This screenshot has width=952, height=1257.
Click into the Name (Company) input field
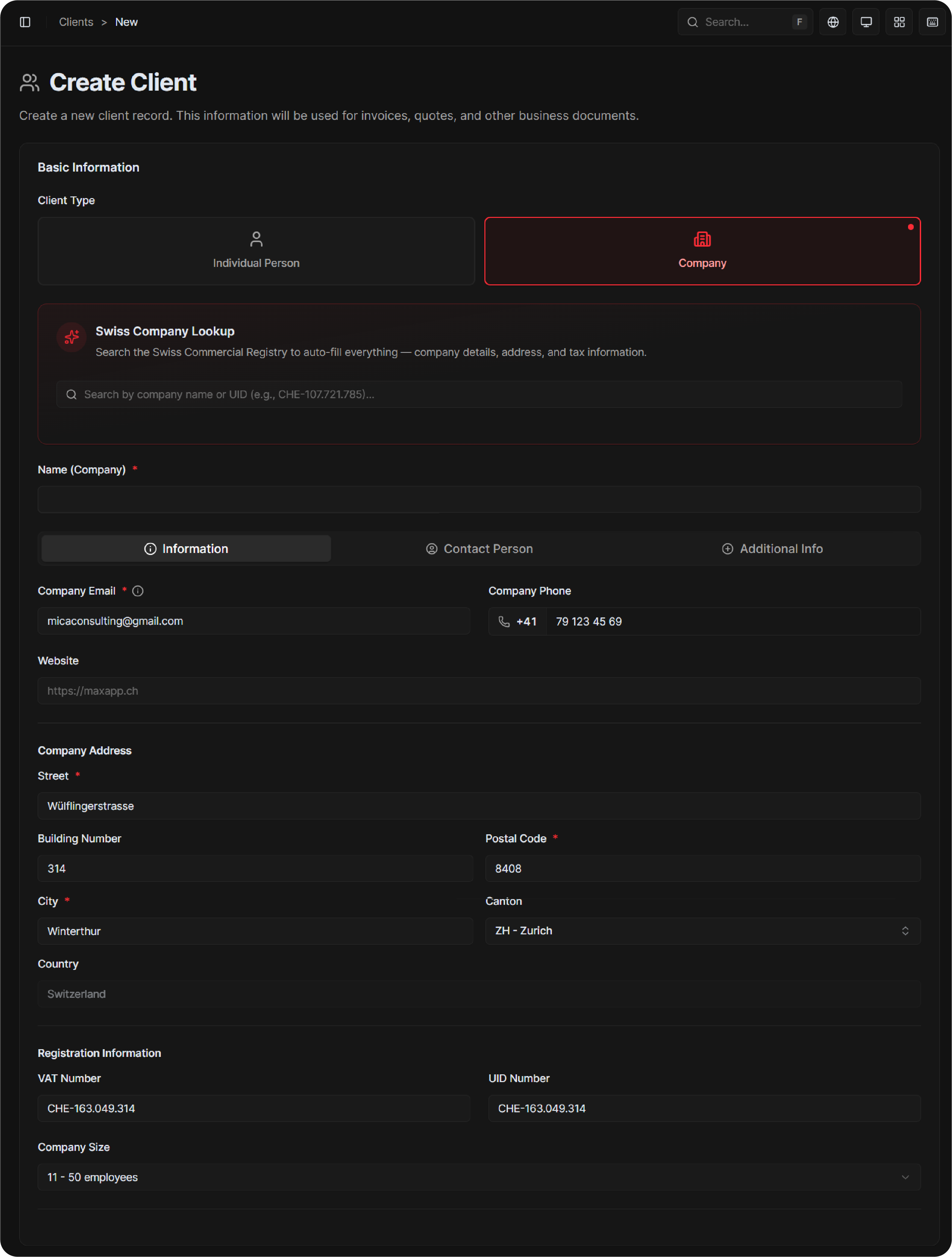pyautogui.click(x=479, y=500)
